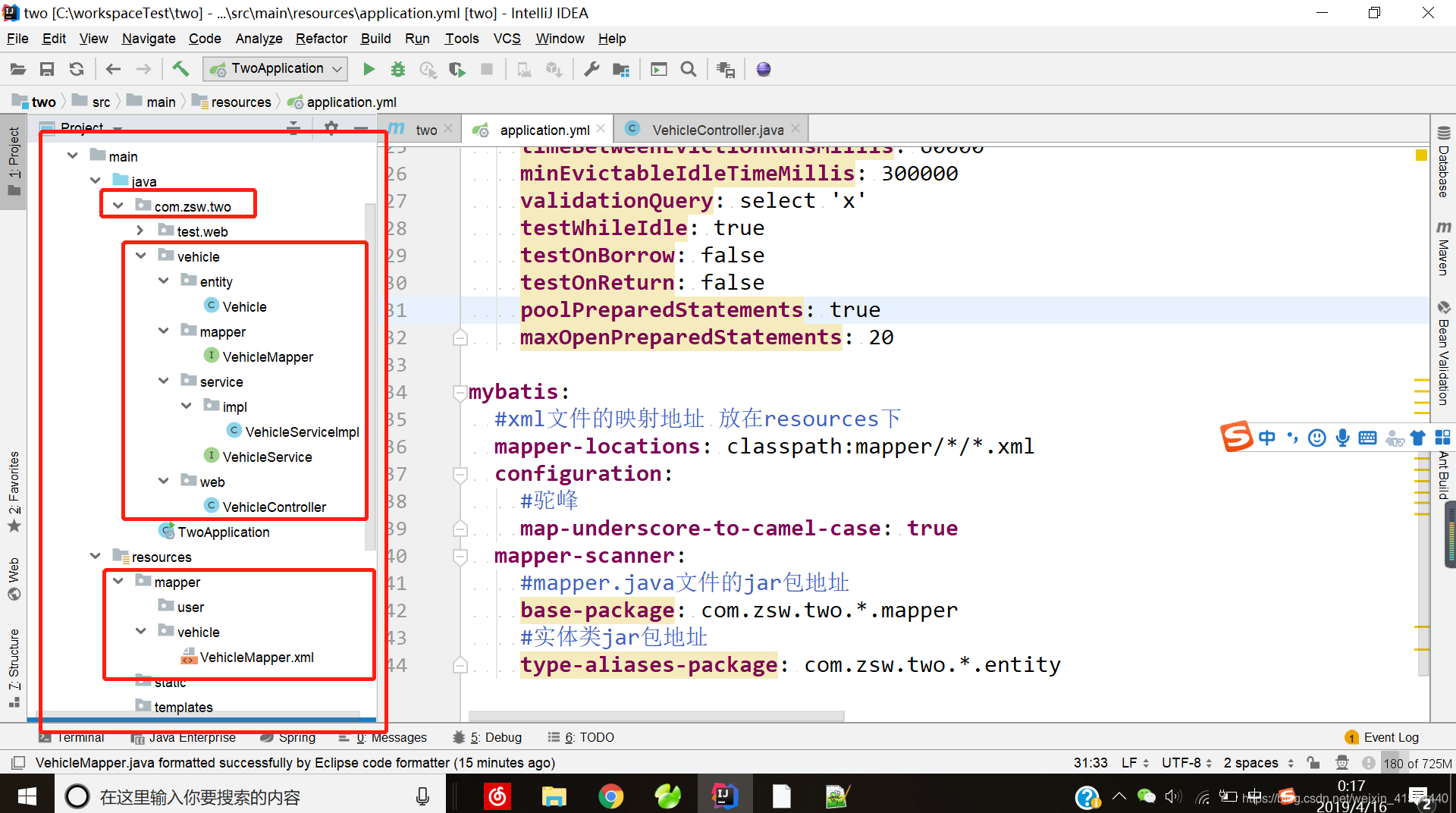Build project with the hammer icon
This screenshot has width=1456, height=813.
coord(180,69)
